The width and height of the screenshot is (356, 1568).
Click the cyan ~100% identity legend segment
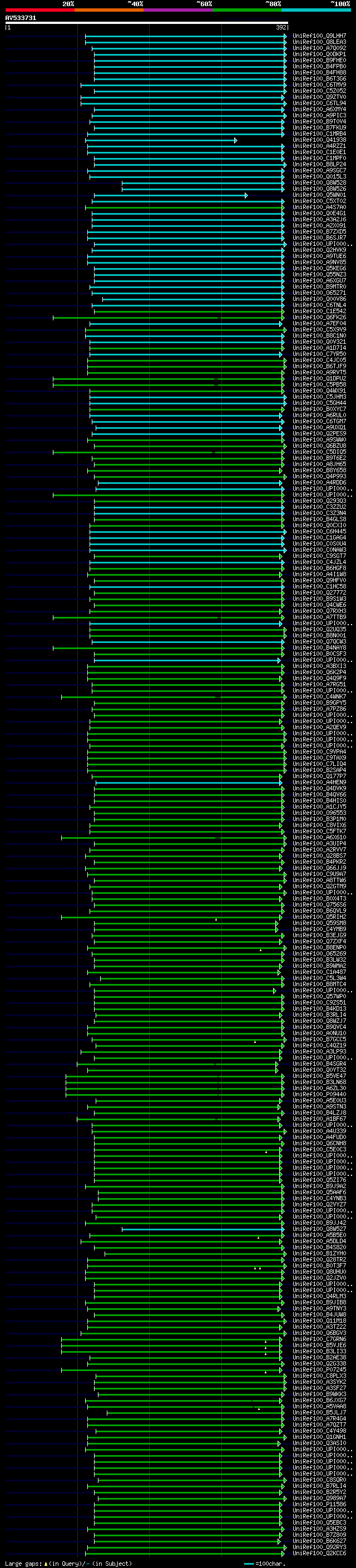(316, 10)
